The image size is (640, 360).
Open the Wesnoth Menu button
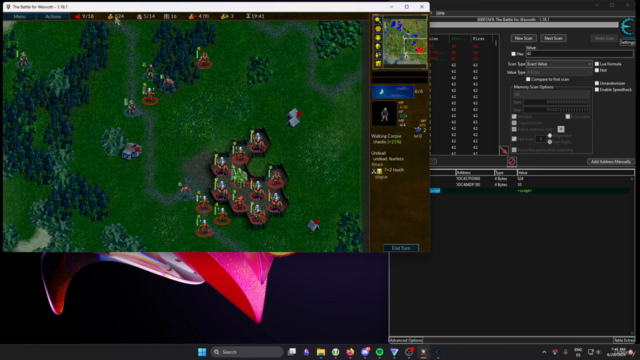tap(20, 16)
